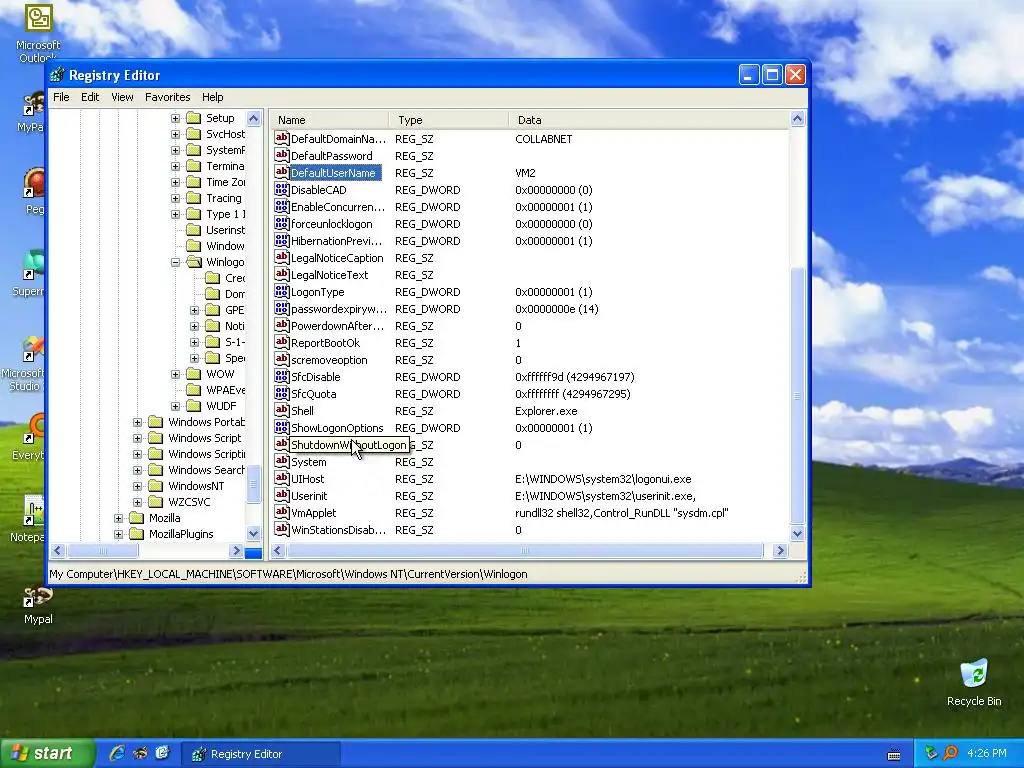Expand the WOW tree node
Screen dimensions: 1024x768
175,374
